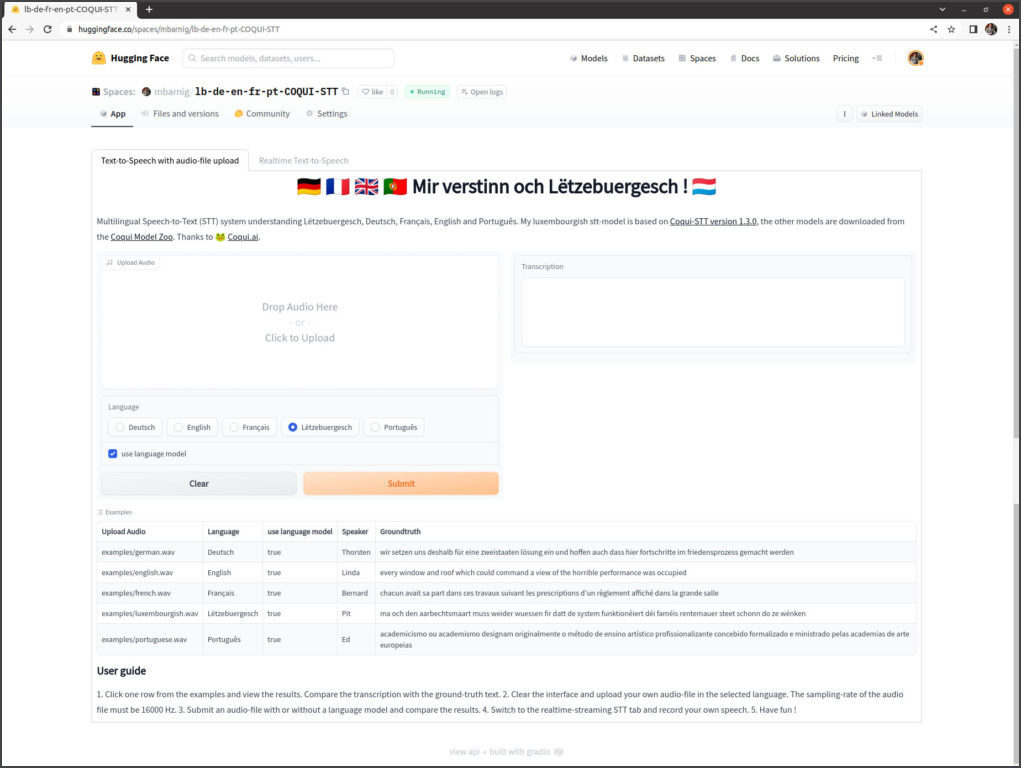This screenshot has width=1021, height=768.
Task: Switch to the Realtime Text-to-Speech tab
Action: 303,160
